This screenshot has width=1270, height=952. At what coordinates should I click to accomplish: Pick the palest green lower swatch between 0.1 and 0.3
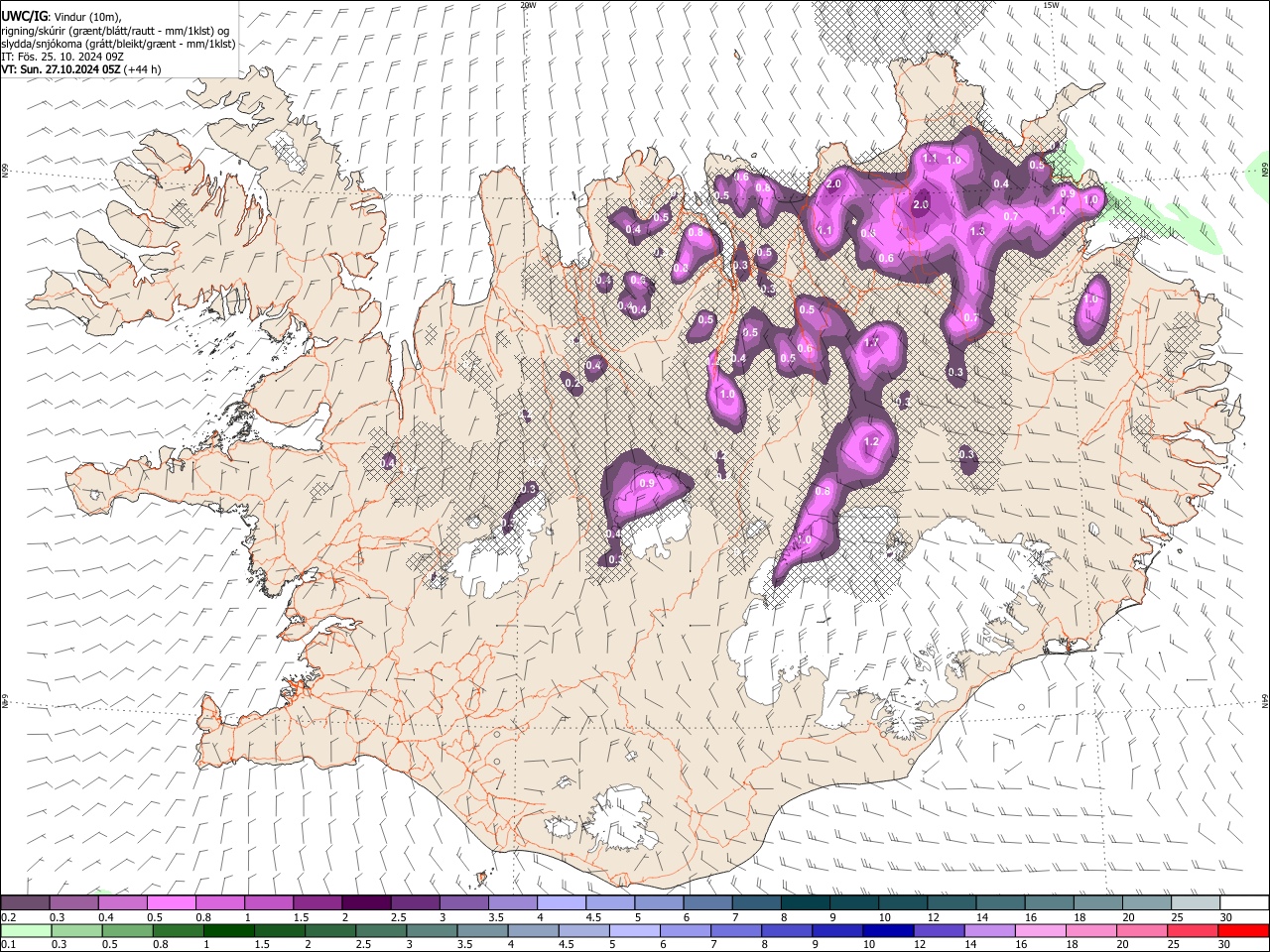tap(25, 930)
